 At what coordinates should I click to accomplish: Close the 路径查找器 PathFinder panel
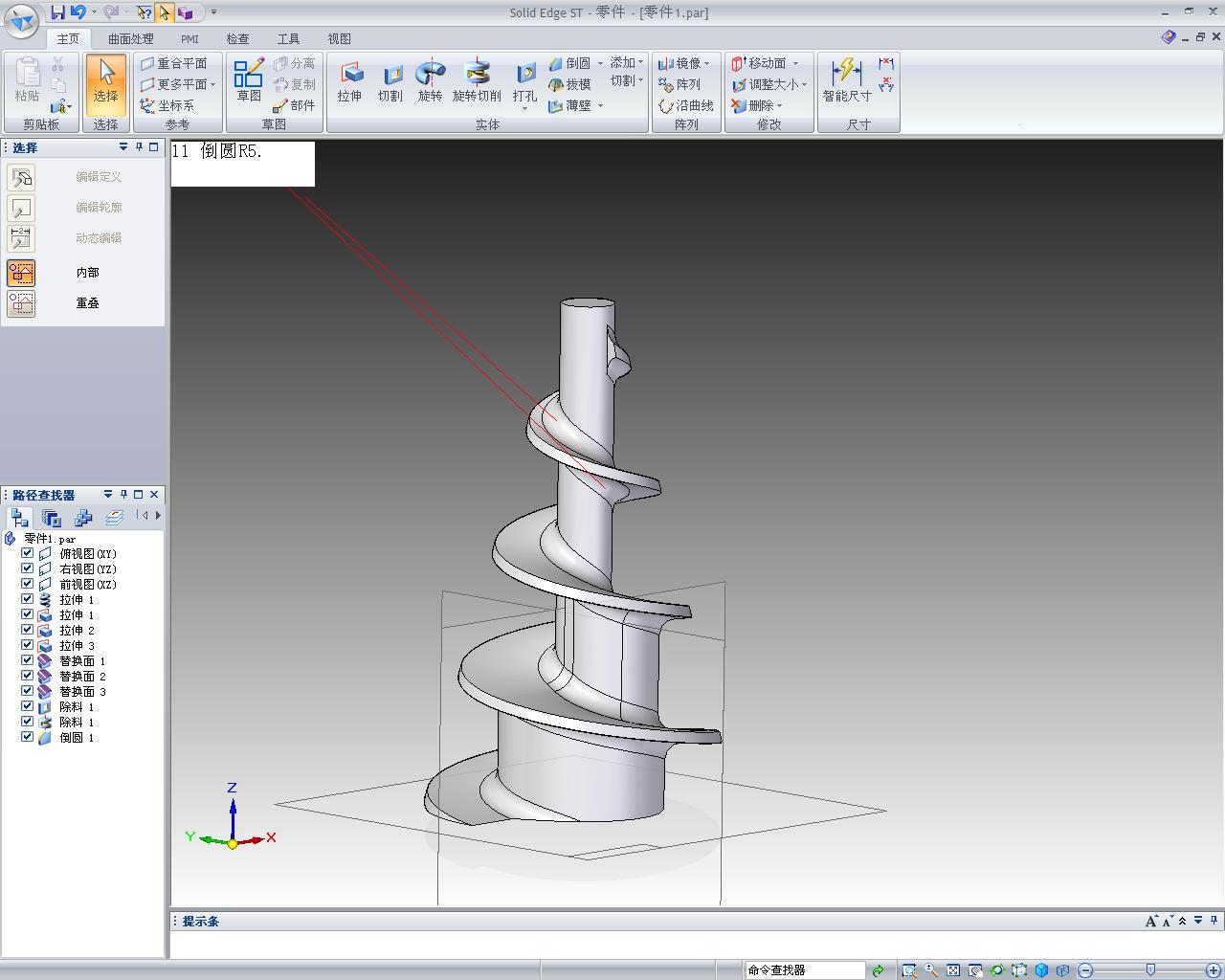tap(154, 495)
